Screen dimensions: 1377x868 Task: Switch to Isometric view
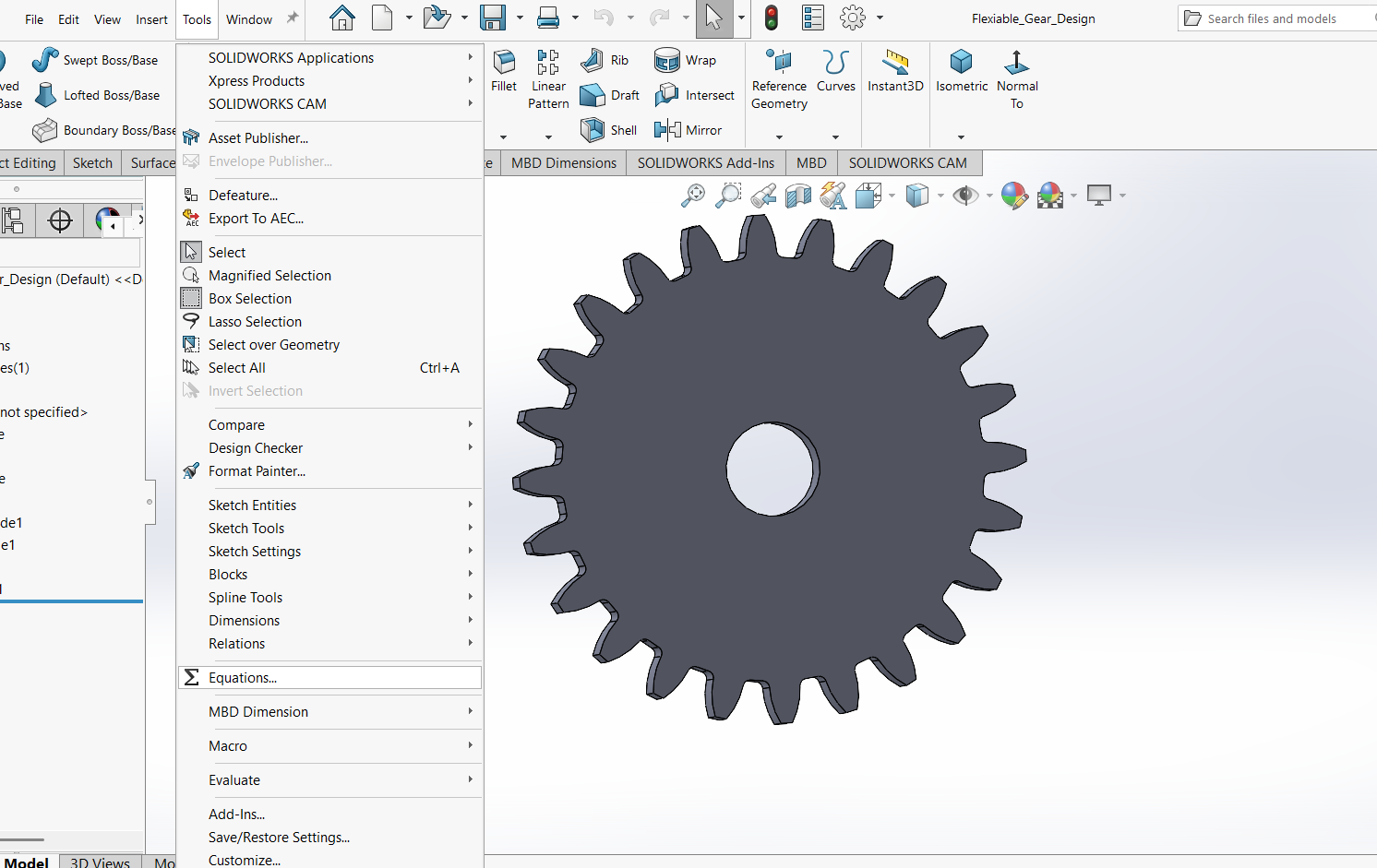coord(962,71)
